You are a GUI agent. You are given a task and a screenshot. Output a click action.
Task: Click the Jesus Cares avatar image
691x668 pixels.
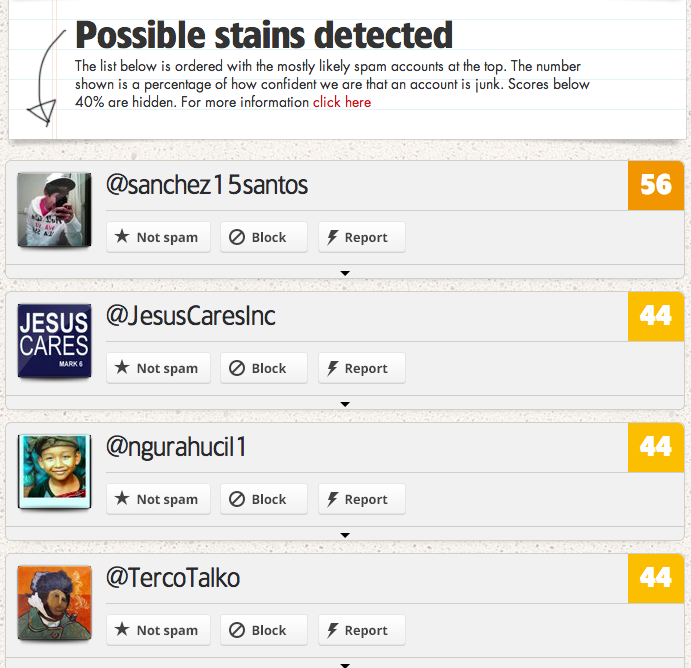pyautogui.click(x=55, y=341)
